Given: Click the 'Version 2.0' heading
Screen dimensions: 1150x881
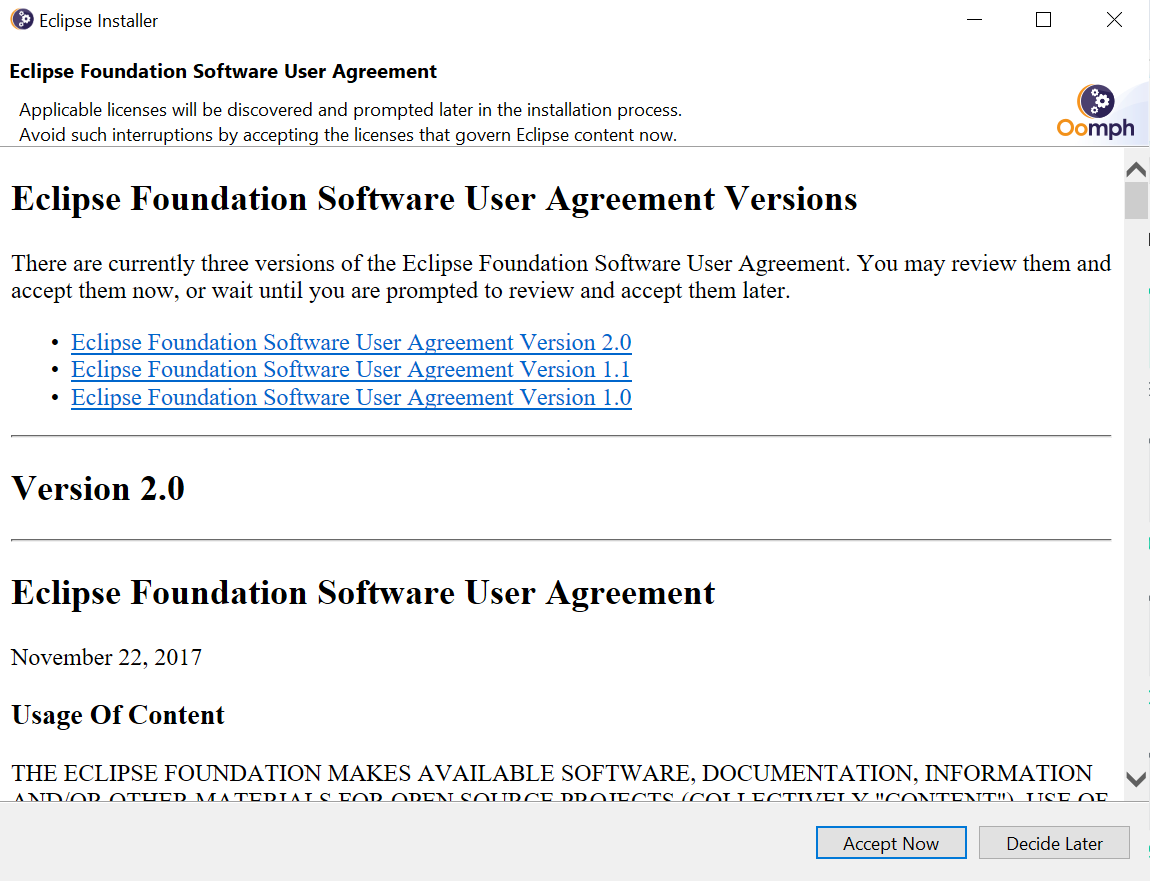Looking at the screenshot, I should click(98, 489).
